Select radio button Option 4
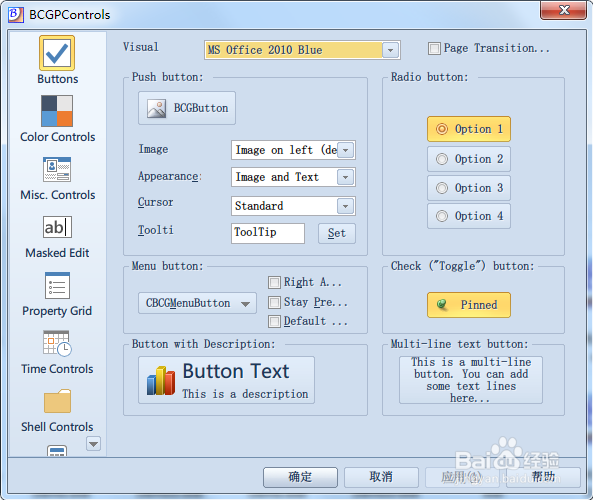 pyautogui.click(x=469, y=216)
